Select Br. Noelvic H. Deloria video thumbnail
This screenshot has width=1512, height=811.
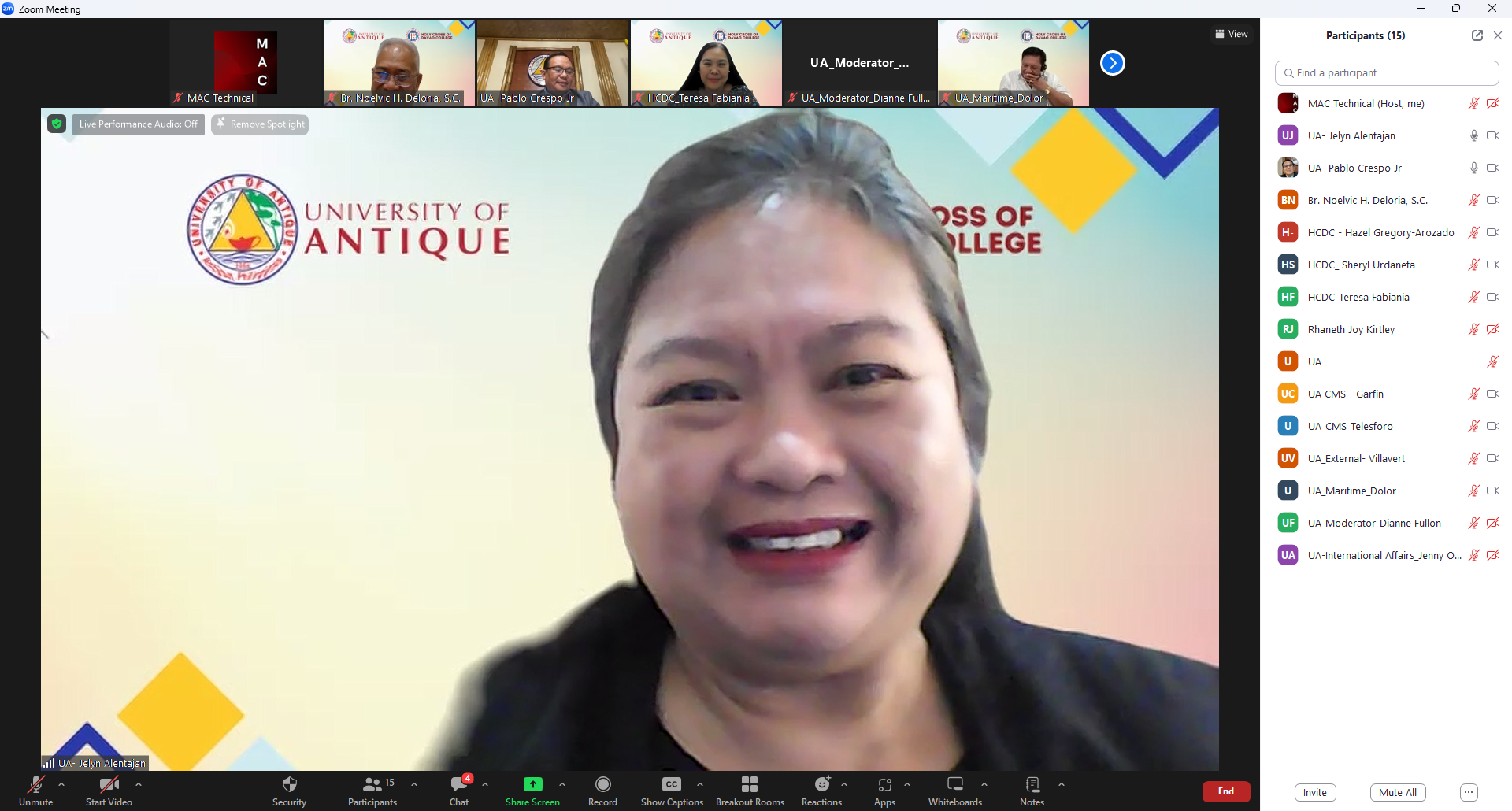point(399,63)
